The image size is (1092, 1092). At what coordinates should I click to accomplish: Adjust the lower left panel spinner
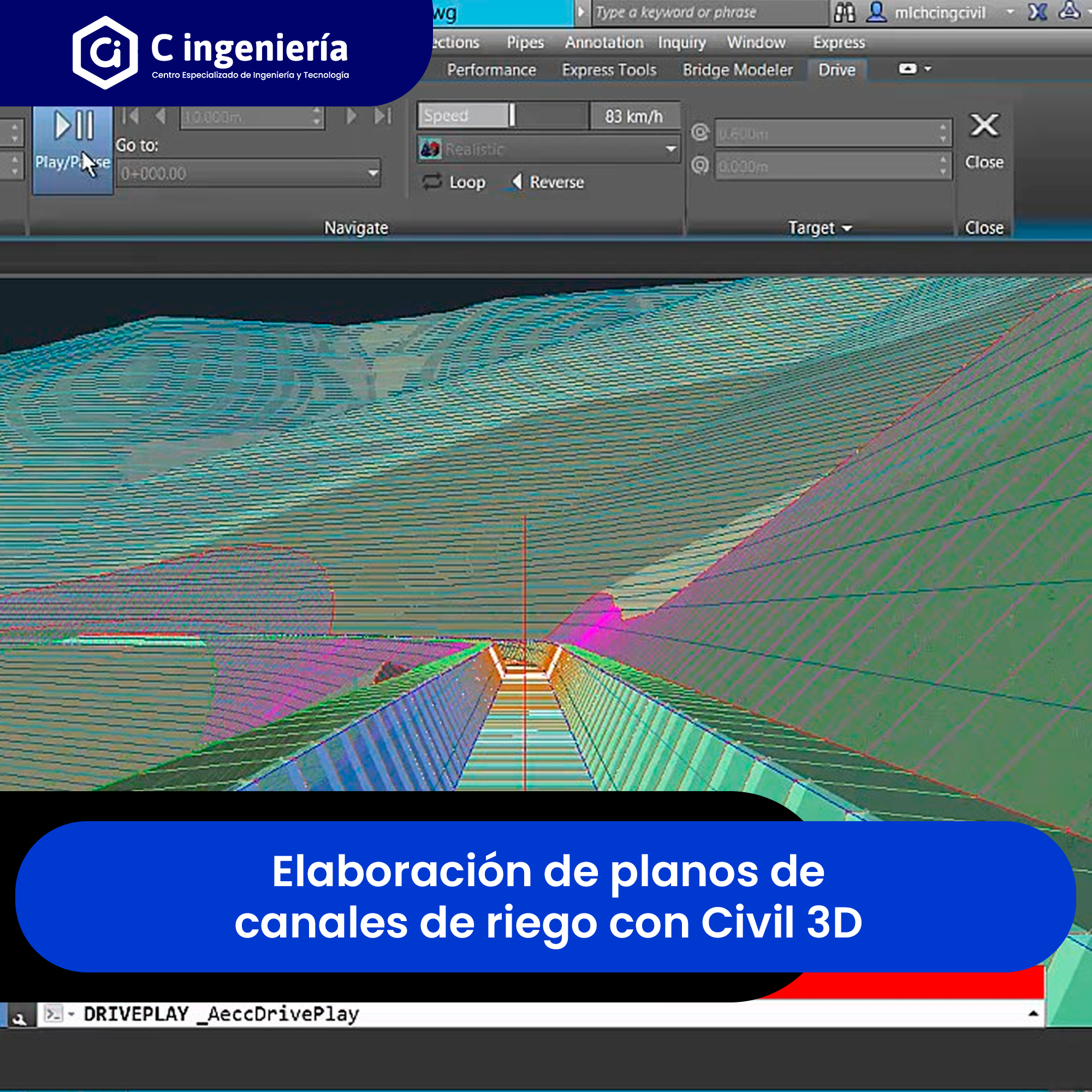click(x=14, y=165)
